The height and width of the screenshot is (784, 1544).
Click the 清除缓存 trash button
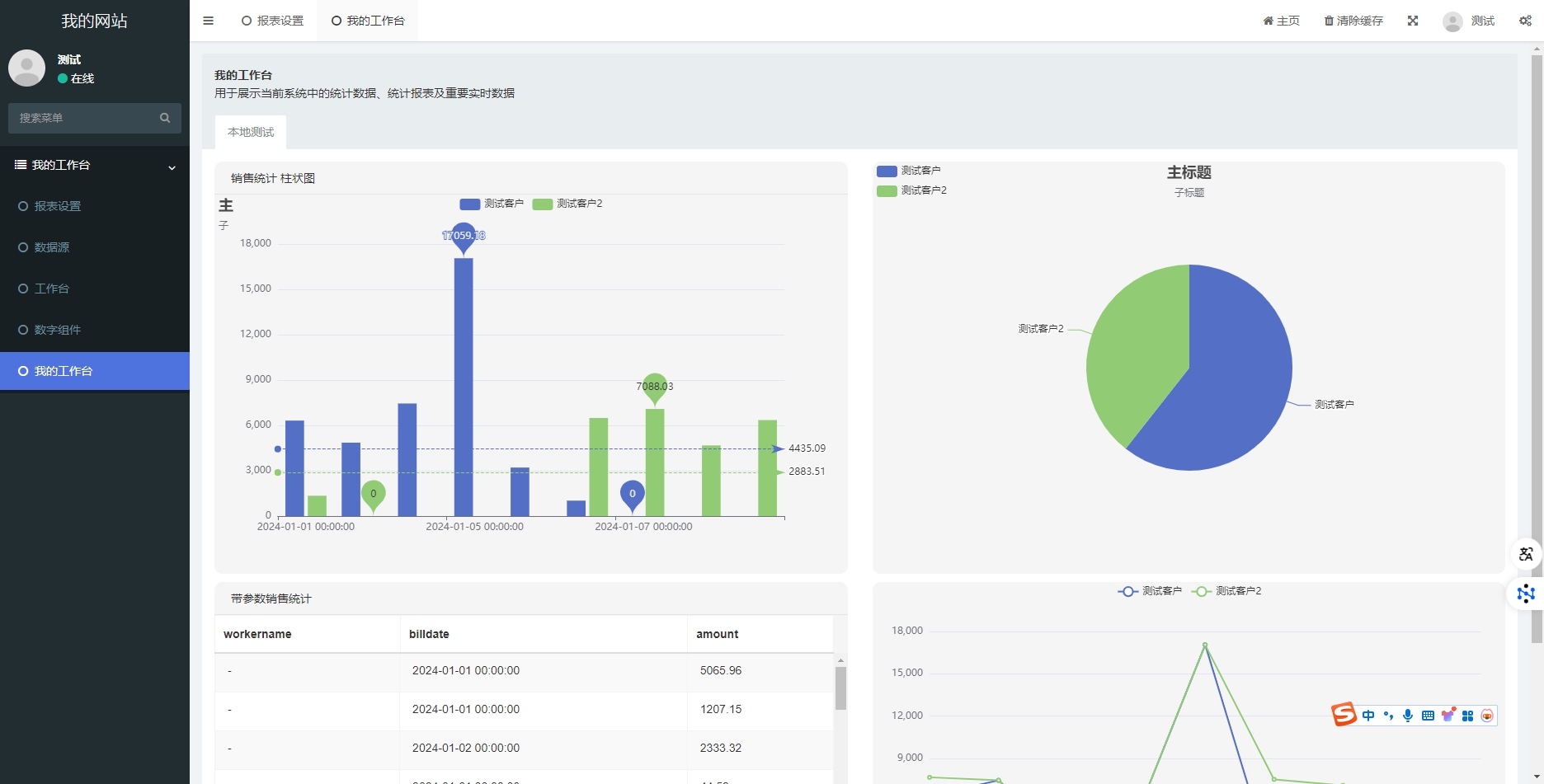point(1353,21)
